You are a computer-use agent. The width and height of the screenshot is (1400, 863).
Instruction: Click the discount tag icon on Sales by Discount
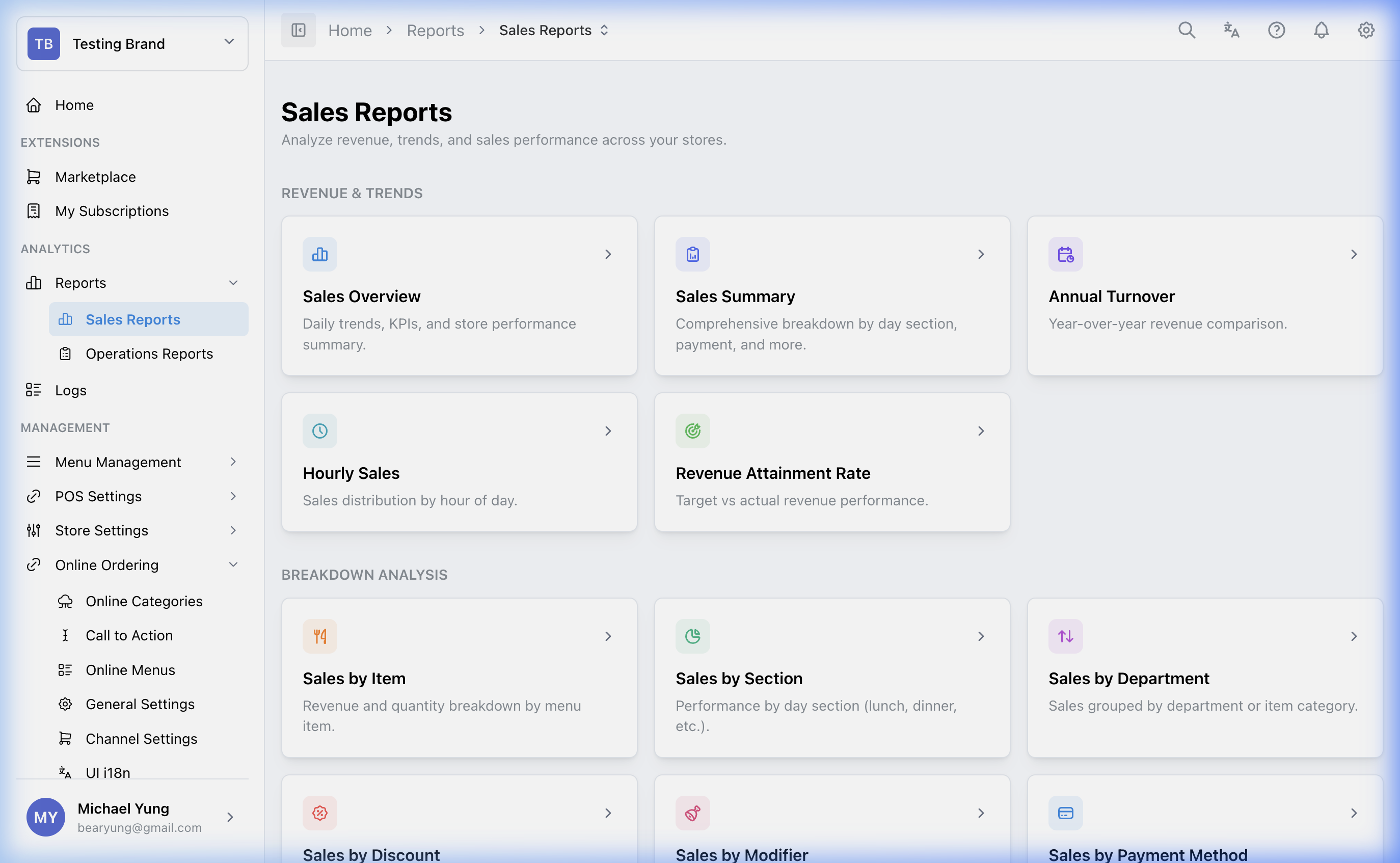(319, 813)
